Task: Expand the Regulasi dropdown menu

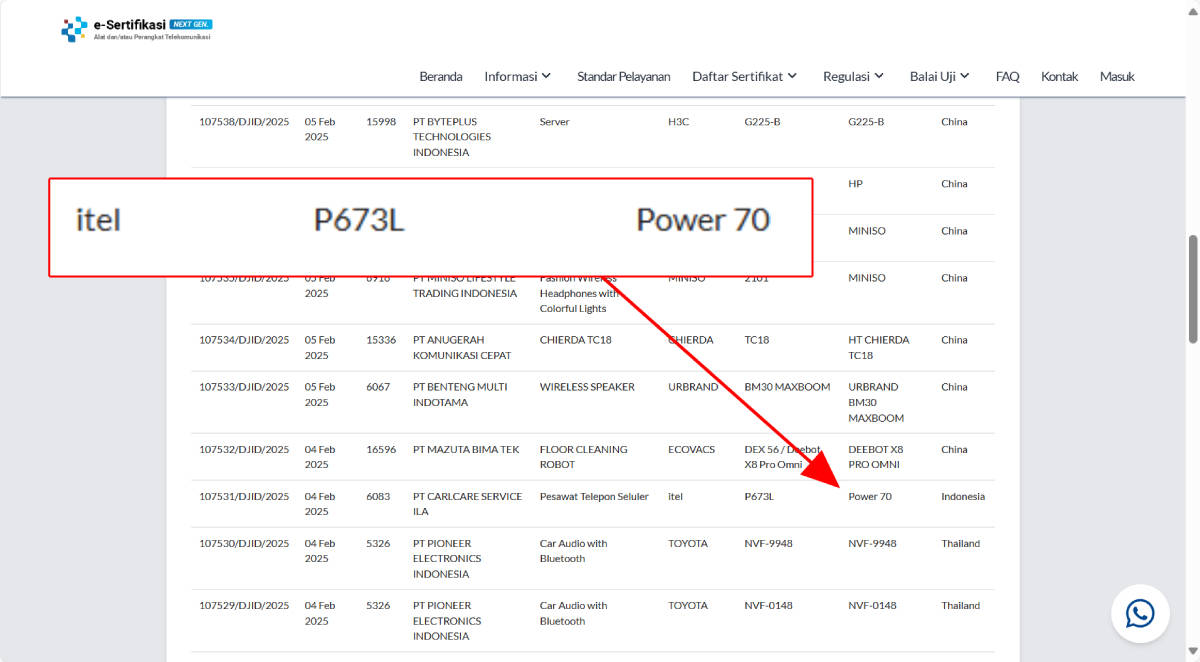Action: tap(854, 76)
